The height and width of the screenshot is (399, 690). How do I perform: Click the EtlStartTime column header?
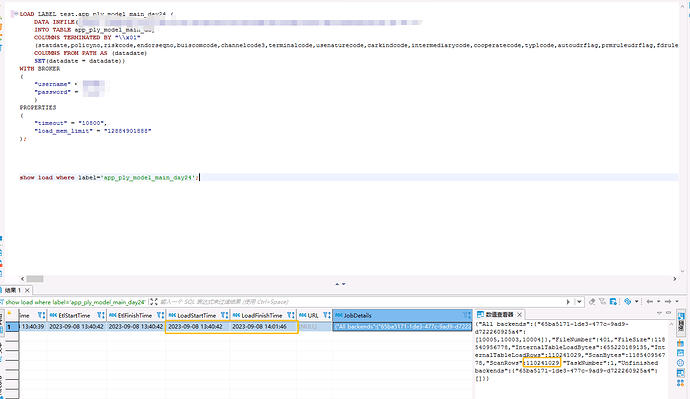[x=77, y=315]
